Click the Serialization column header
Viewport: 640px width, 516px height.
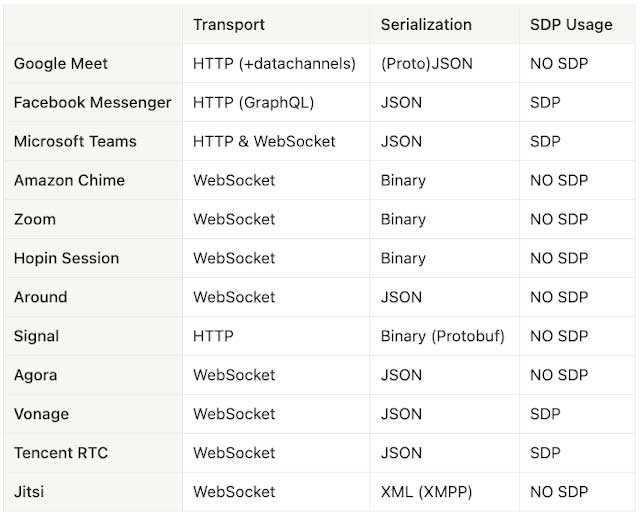pyautogui.click(x=426, y=25)
